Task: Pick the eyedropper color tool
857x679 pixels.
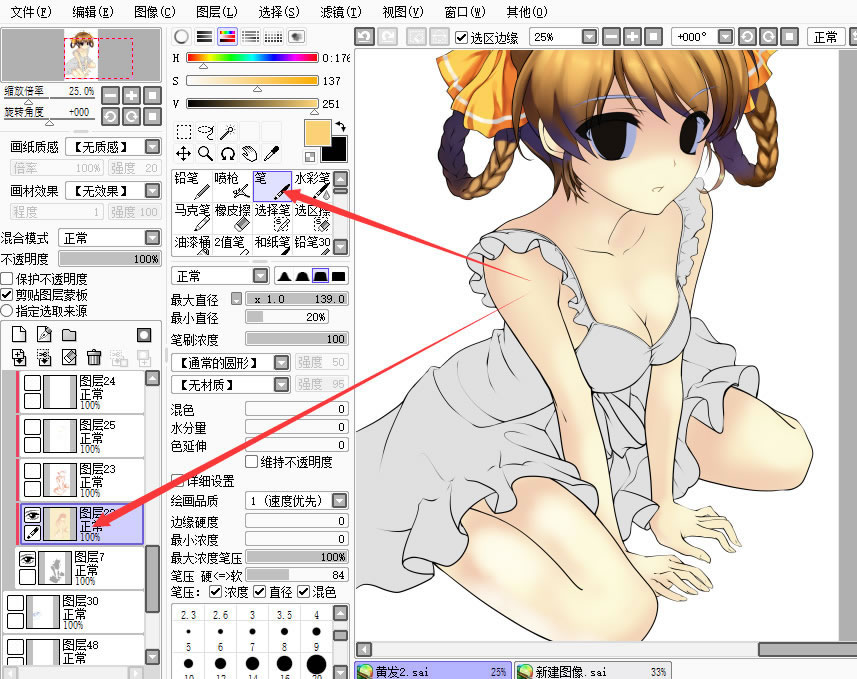Action: point(271,154)
